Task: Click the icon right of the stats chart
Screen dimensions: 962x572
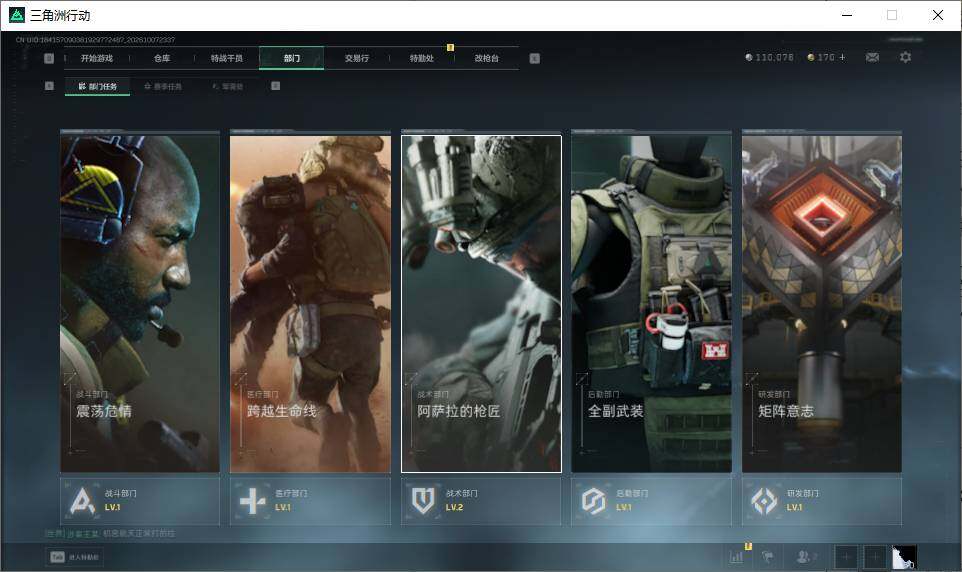Action: coord(768,557)
